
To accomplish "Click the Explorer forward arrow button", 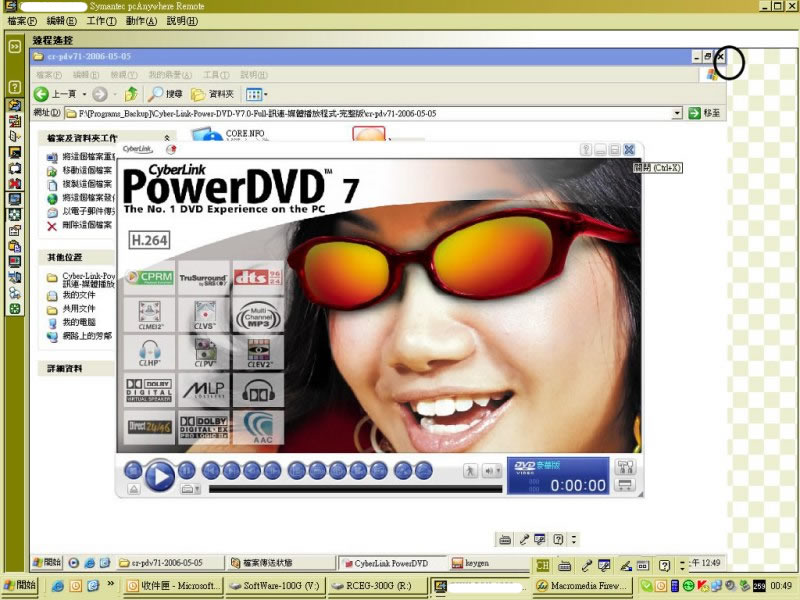I will pyautogui.click(x=100, y=94).
